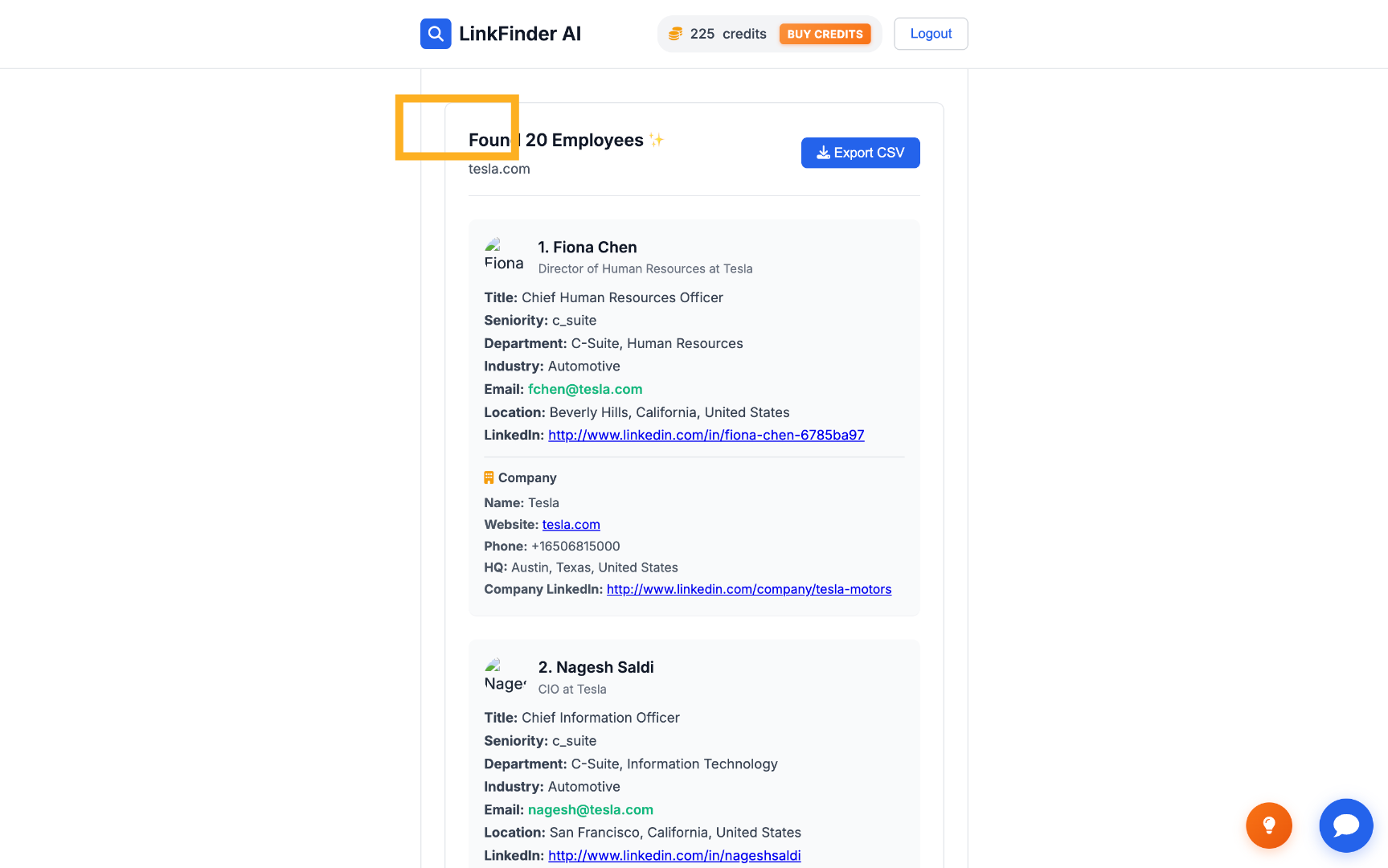
Task: Export results with Export CSV button
Action: (x=860, y=153)
